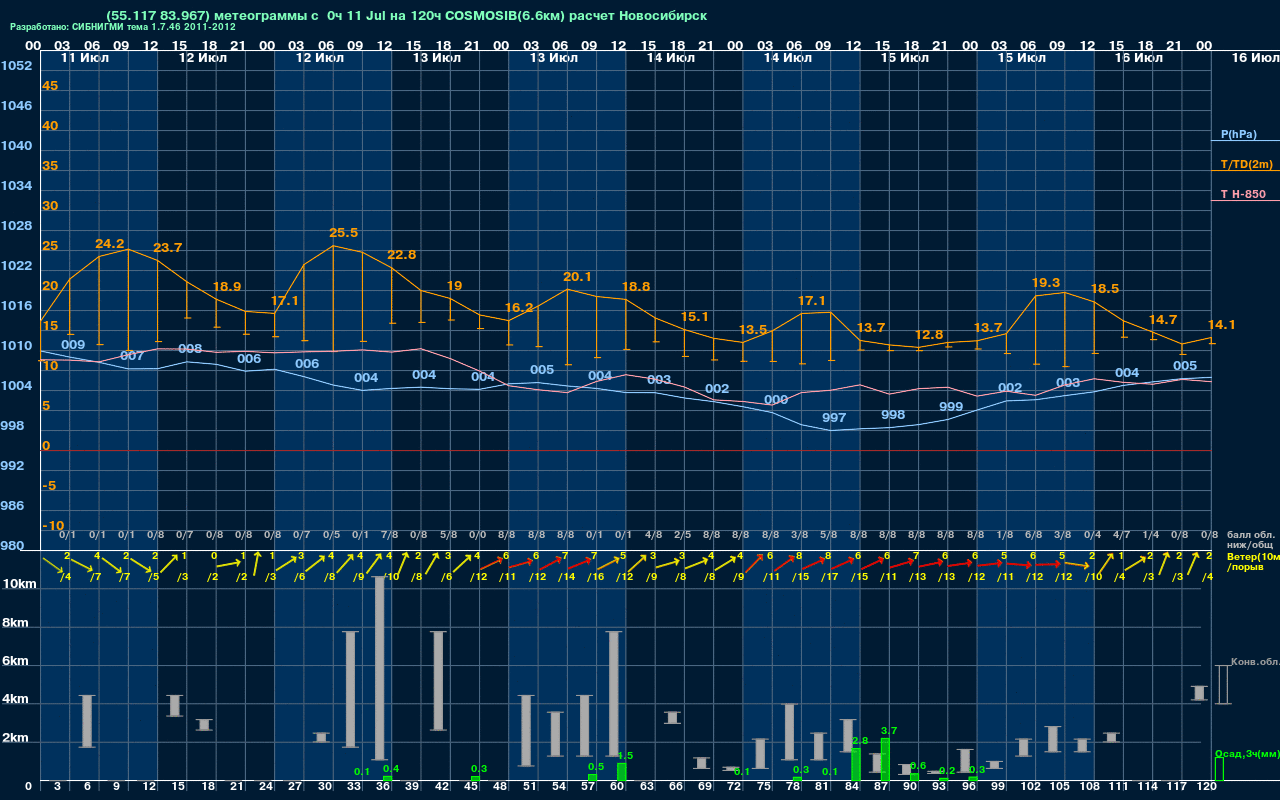Click the green precipitation bar at hour 87
Screen dimensions: 1280x800
point(885,760)
